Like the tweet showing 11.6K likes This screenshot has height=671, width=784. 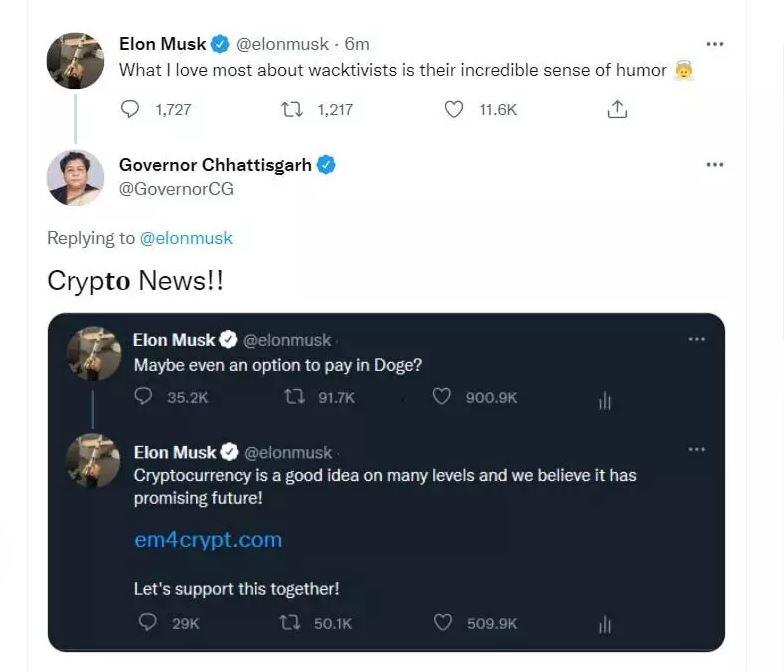[454, 109]
